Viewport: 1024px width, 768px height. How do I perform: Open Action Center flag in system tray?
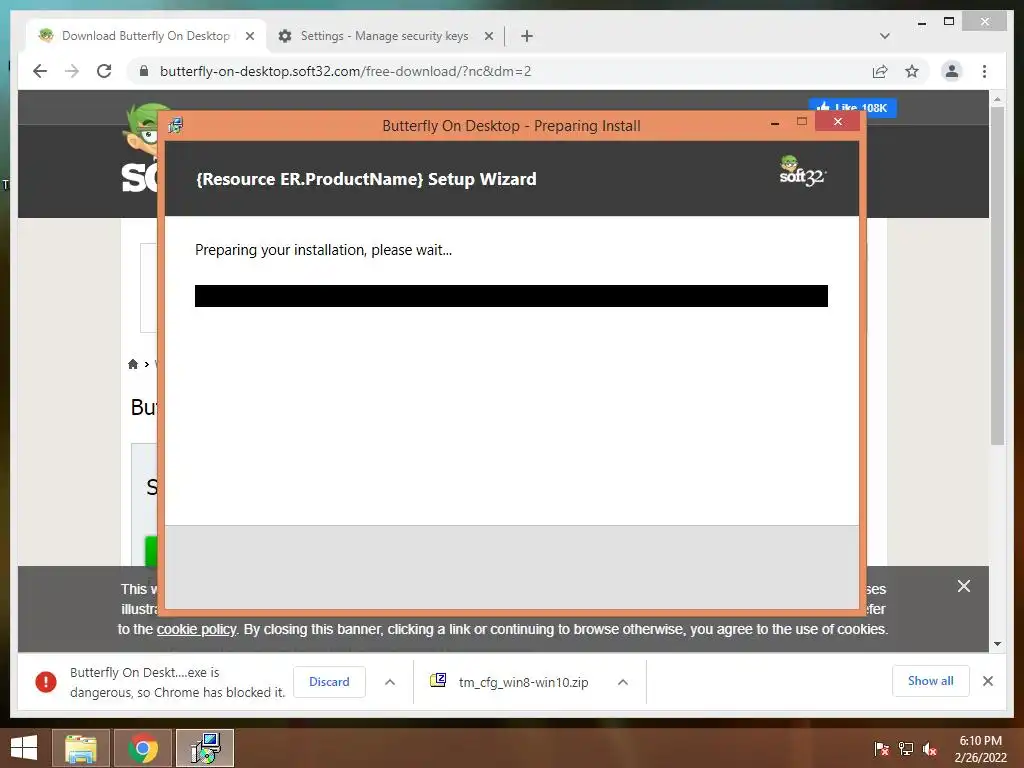point(881,749)
